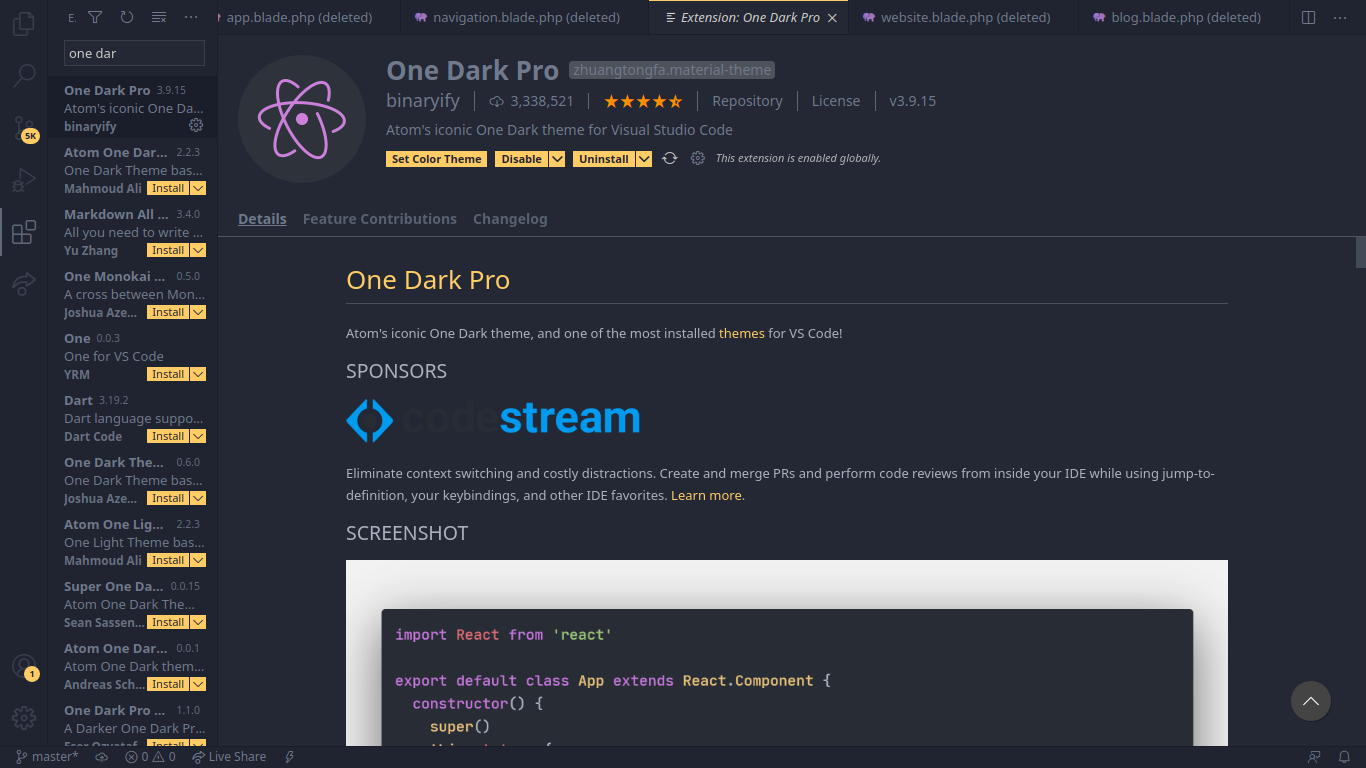
Task: Click the Disable button
Action: pos(521,159)
